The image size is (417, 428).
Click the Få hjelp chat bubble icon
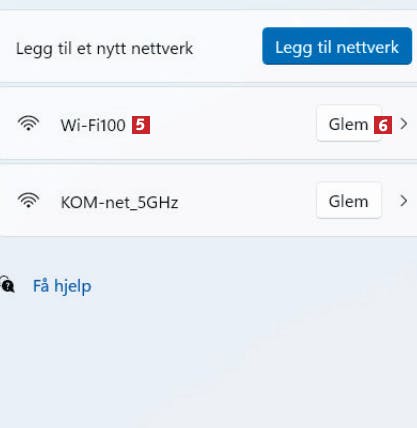pos(7,284)
